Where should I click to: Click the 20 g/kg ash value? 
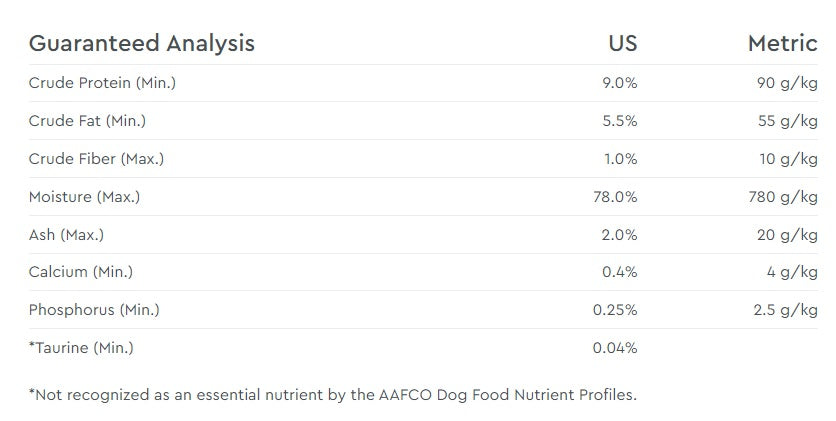pos(787,234)
